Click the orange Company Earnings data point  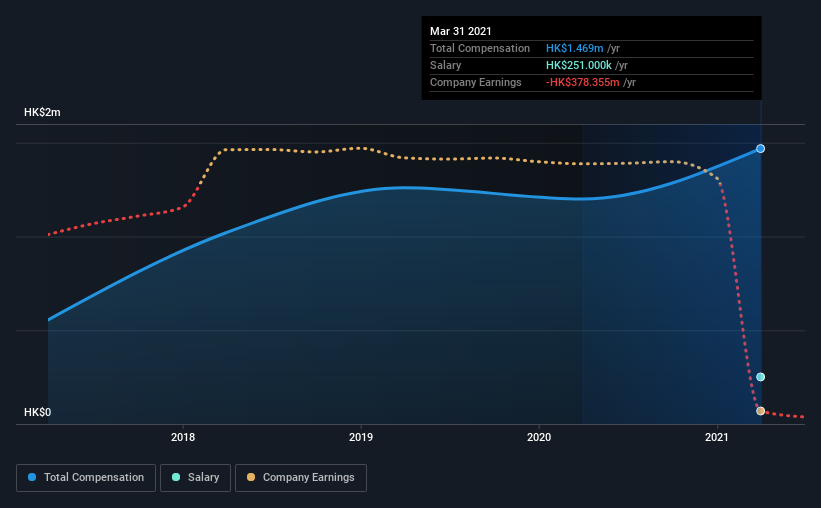pyautogui.click(x=760, y=411)
